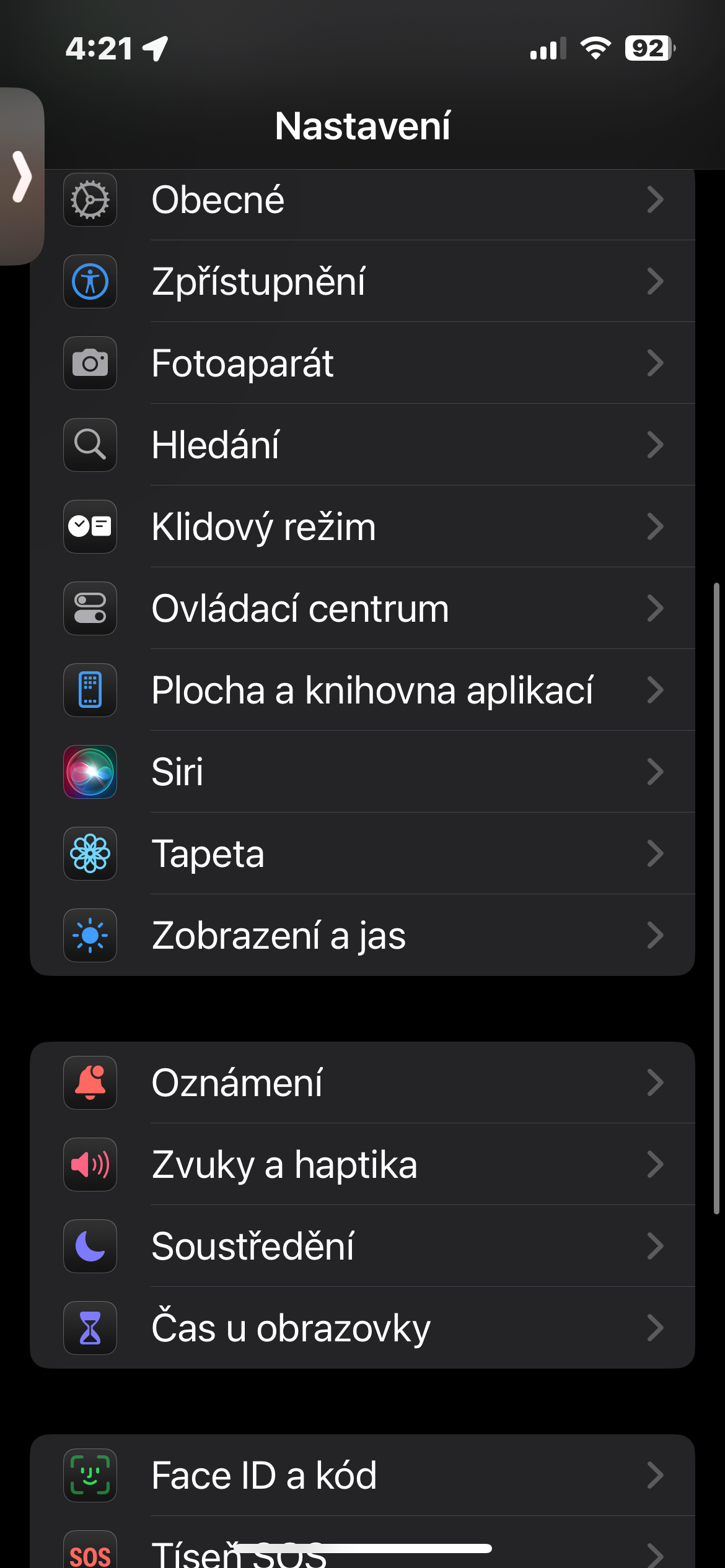Tap the battery indicator in status bar

coord(649,48)
